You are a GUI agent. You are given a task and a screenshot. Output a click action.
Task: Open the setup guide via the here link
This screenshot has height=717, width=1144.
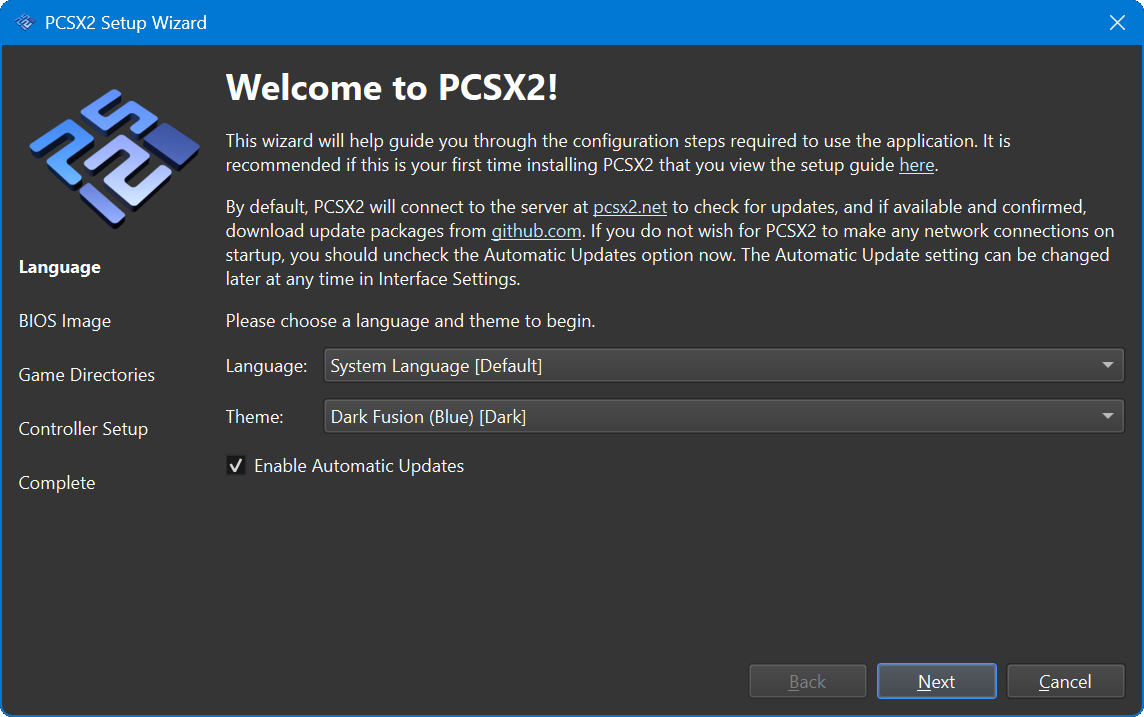pyautogui.click(x=916, y=165)
